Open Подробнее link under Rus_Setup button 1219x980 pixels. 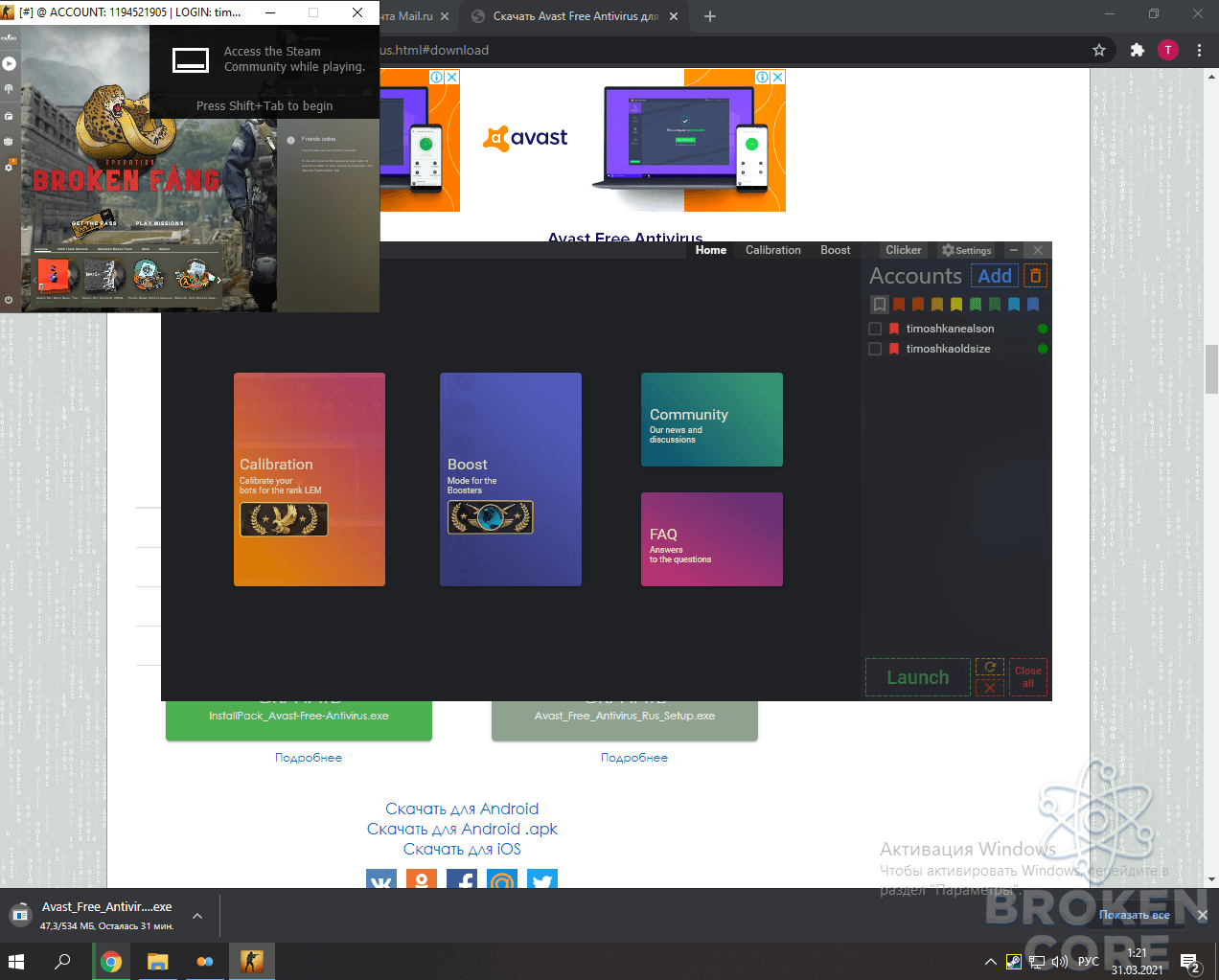click(634, 758)
